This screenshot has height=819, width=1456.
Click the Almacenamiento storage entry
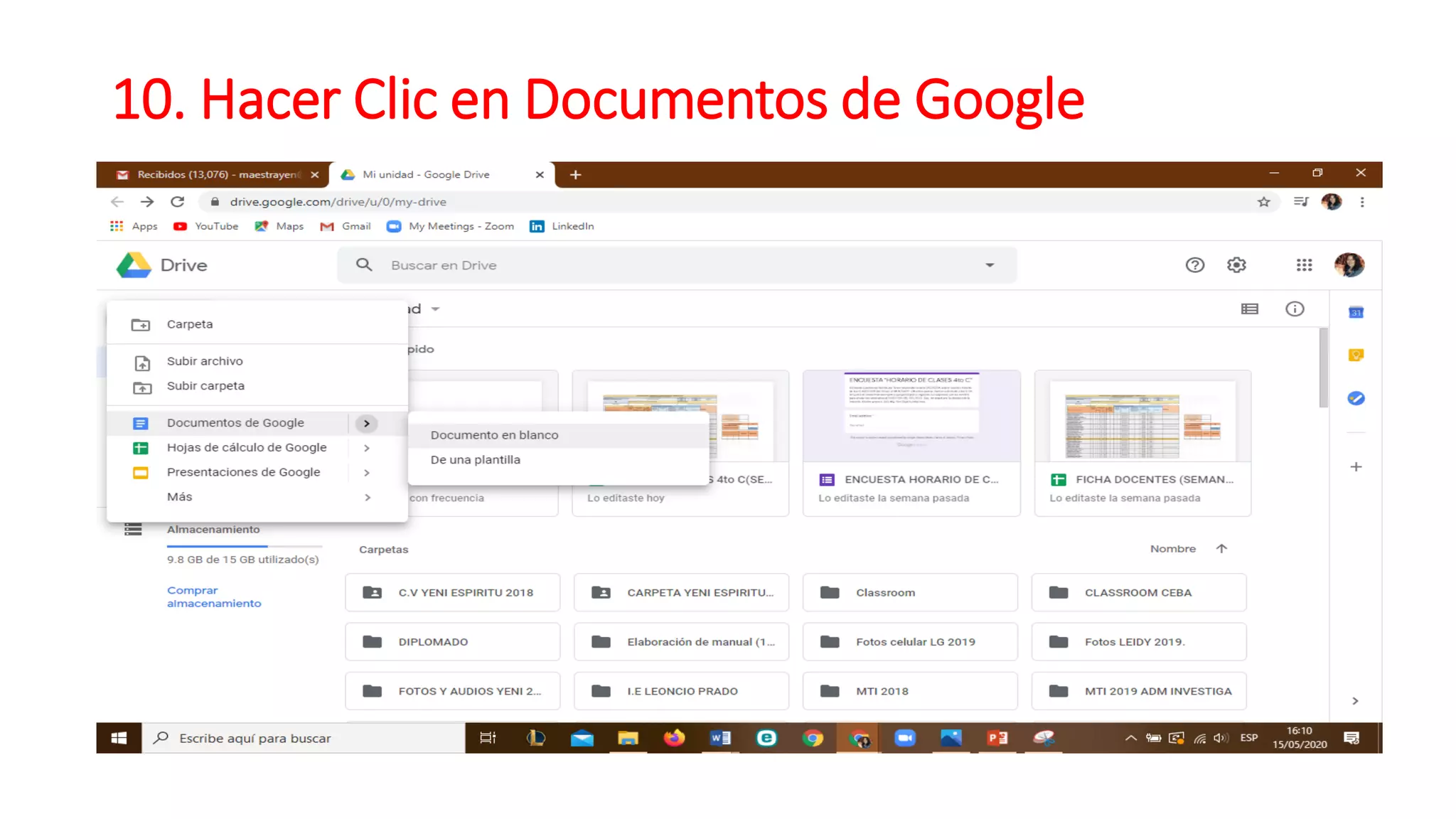click(x=213, y=530)
